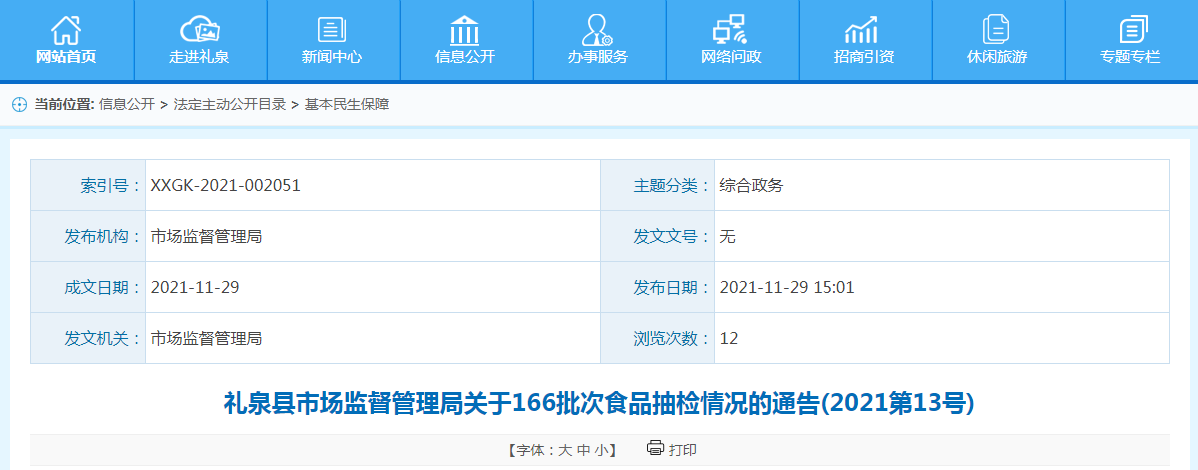Screen dimensions: 1198x470
Task: Set font size to 中
Action: (583, 450)
